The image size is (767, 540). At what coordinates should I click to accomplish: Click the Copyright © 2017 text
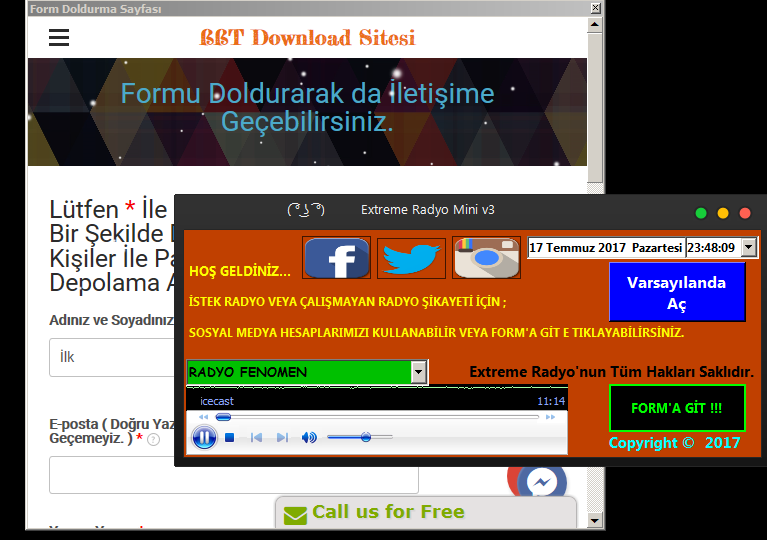675,443
